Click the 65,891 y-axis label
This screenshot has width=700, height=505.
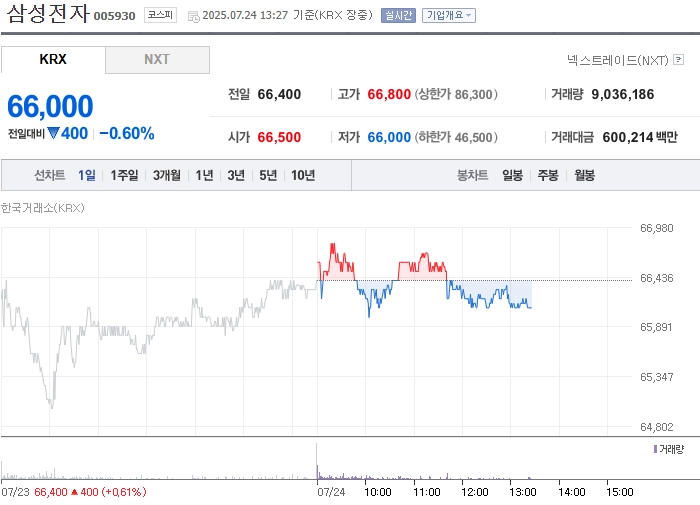(x=656, y=327)
